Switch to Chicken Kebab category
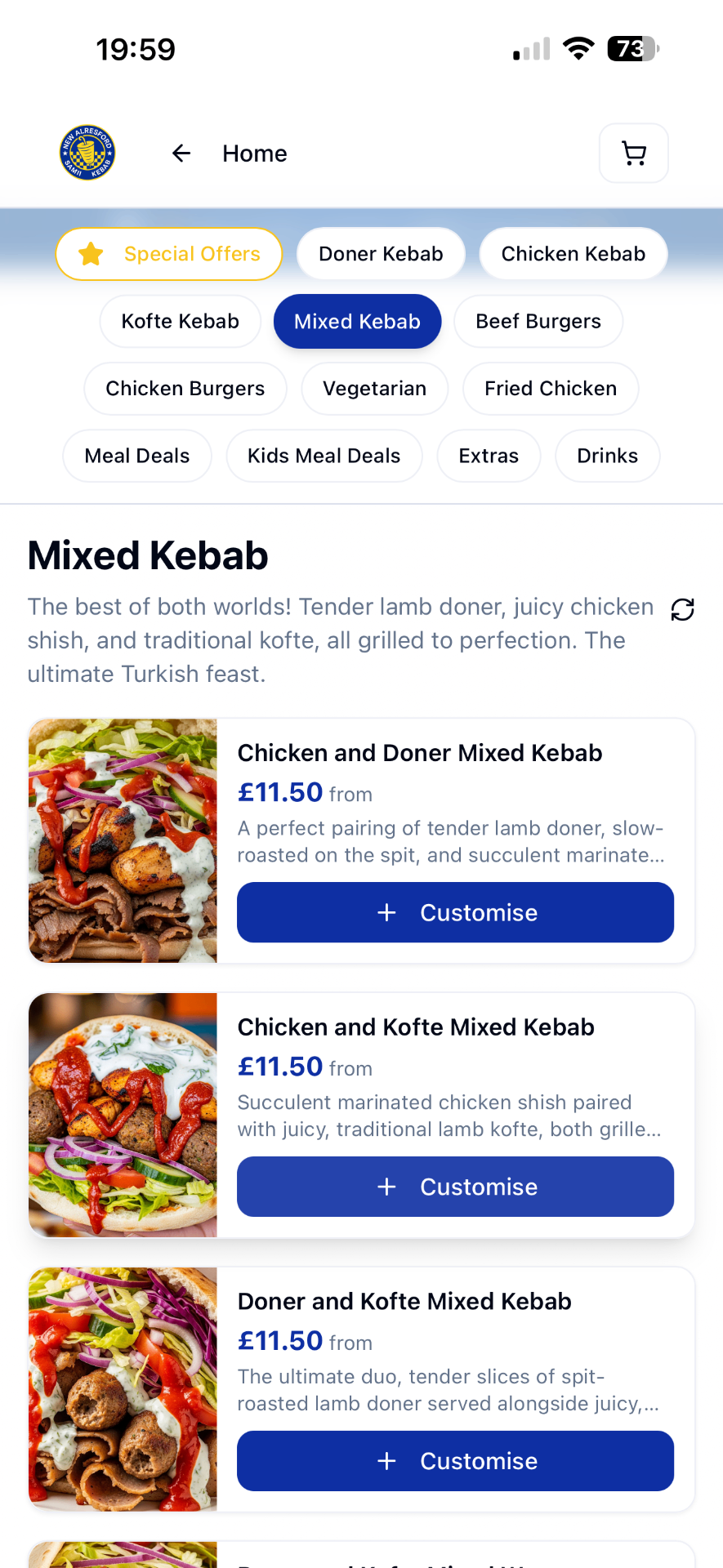723x1568 pixels. pyautogui.click(x=573, y=254)
